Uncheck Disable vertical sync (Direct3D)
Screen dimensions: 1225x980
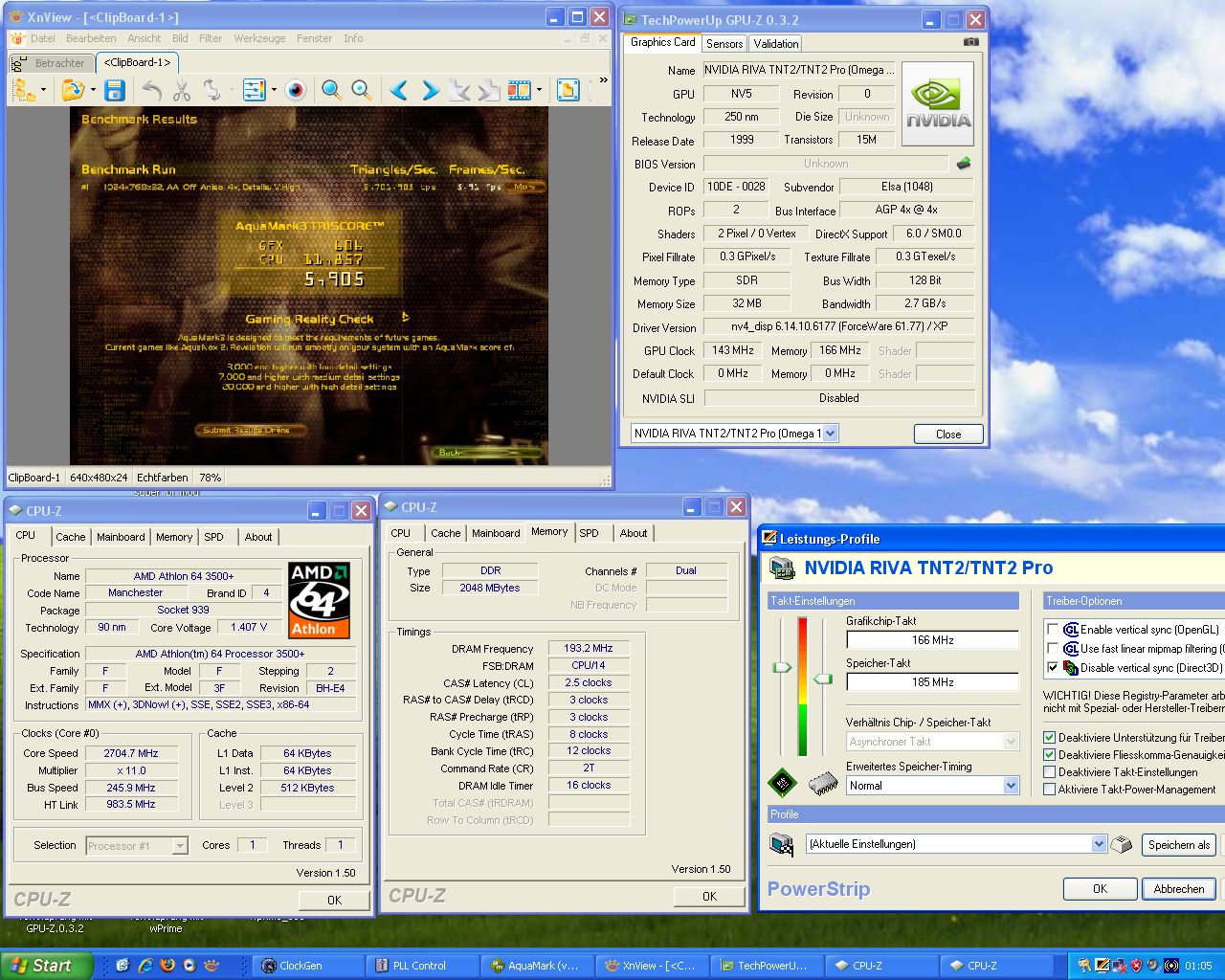coord(1053,668)
